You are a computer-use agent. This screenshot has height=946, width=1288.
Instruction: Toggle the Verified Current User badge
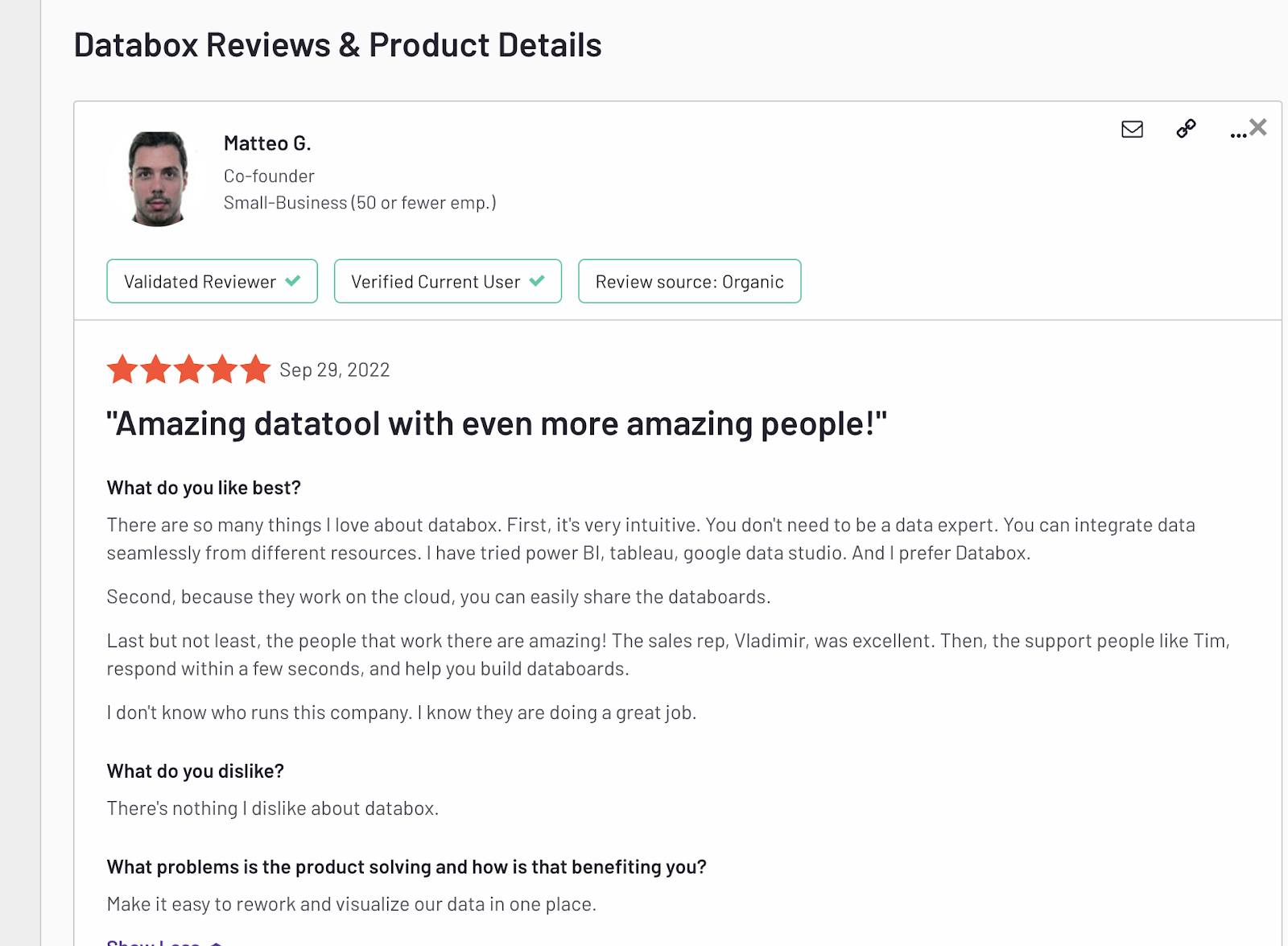pyautogui.click(x=448, y=281)
